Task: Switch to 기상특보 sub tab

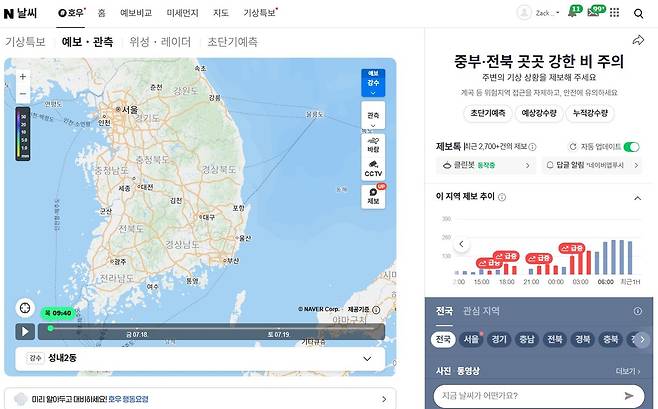Action: click(x=25, y=42)
